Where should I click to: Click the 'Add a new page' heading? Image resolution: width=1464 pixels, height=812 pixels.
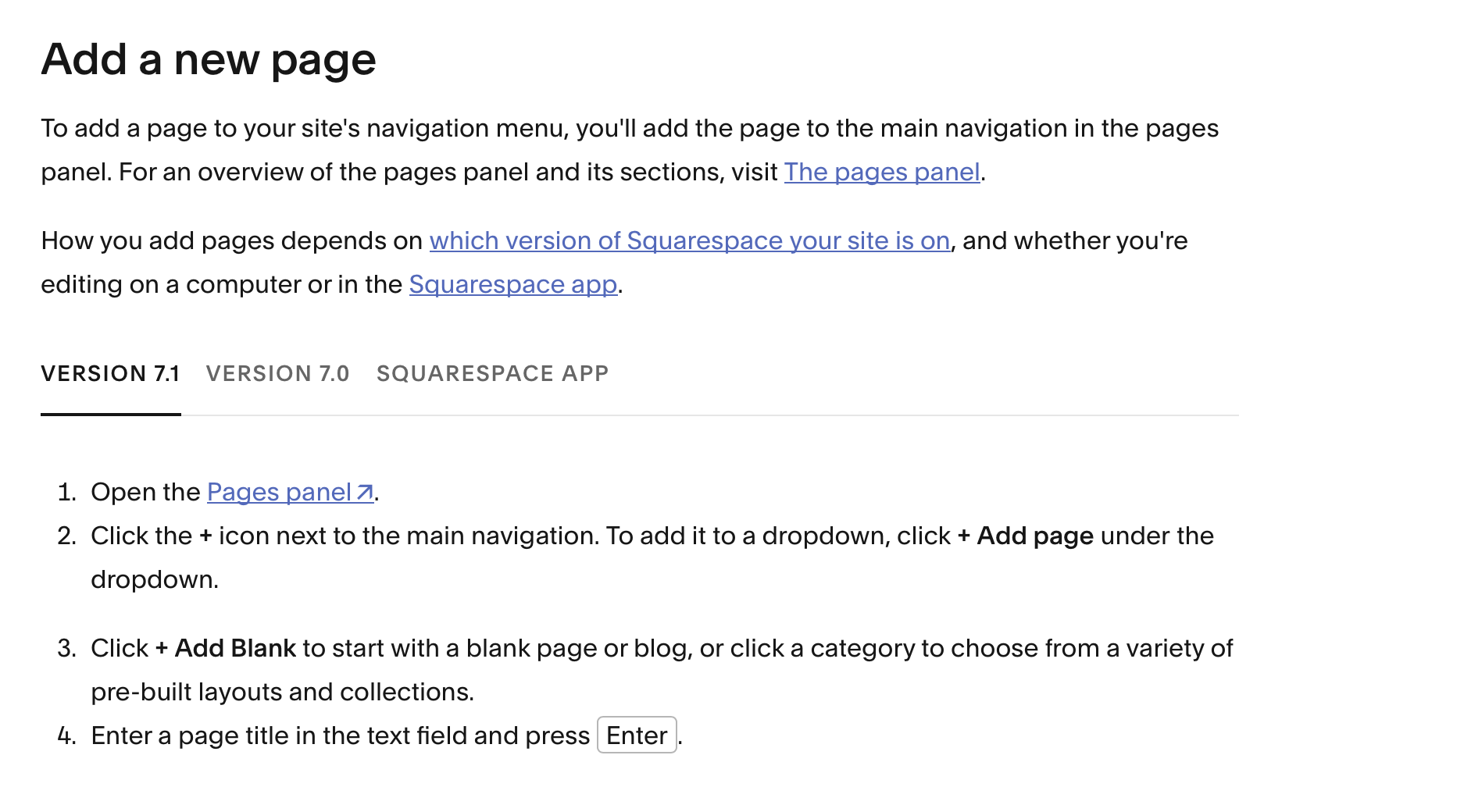(x=209, y=59)
